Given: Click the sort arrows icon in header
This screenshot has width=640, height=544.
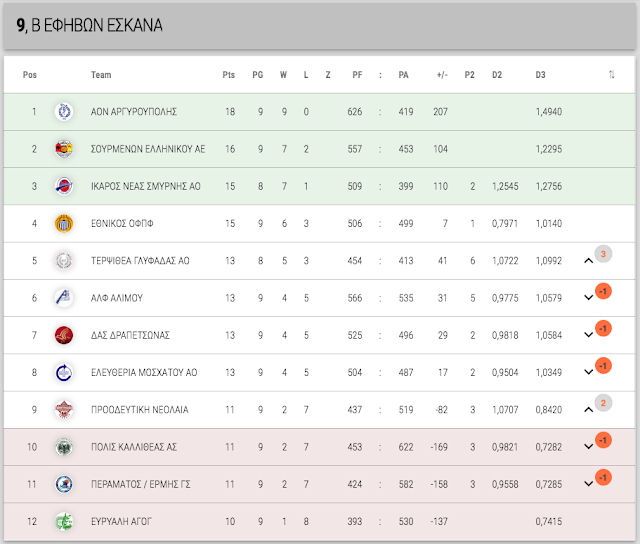Looking at the screenshot, I should pyautogui.click(x=611, y=75).
